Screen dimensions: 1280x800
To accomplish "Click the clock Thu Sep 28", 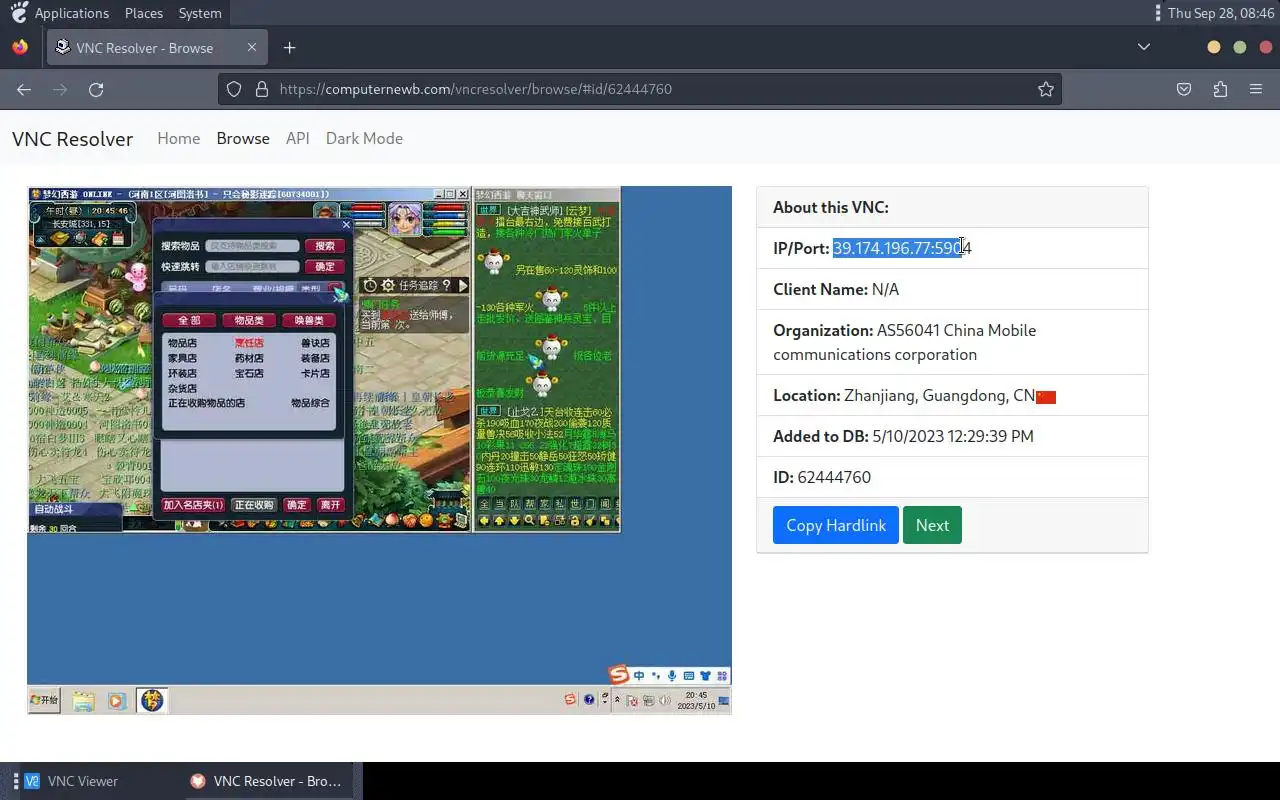I will pyautogui.click(x=1221, y=13).
